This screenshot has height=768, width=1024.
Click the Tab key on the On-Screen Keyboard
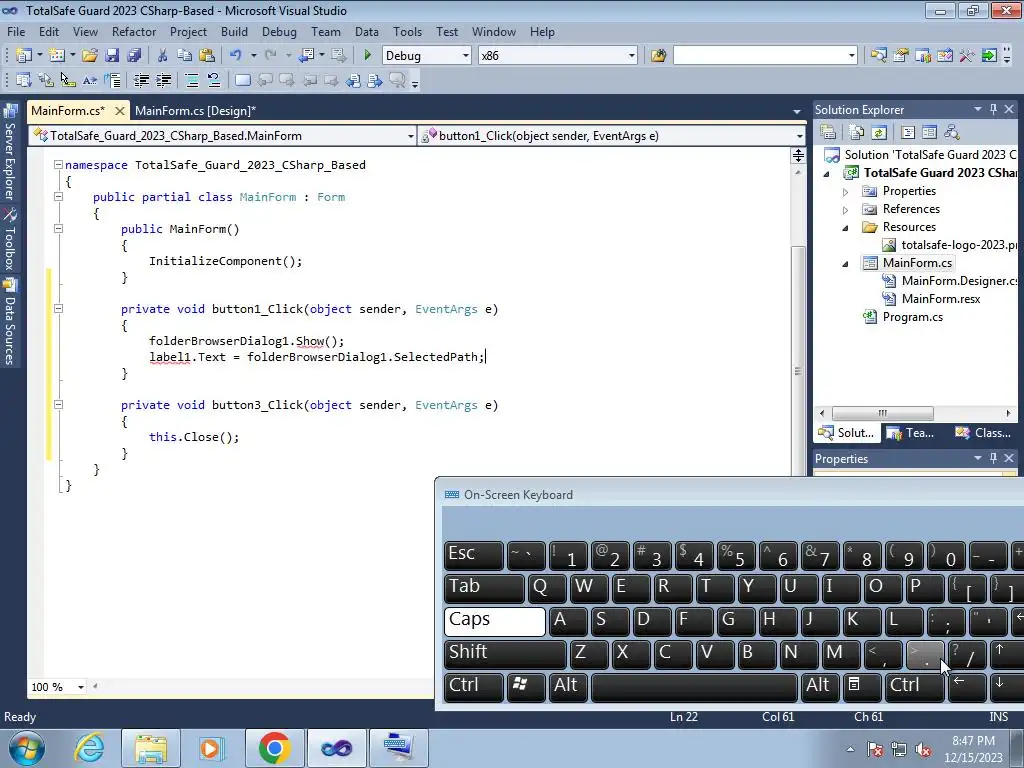(x=484, y=588)
